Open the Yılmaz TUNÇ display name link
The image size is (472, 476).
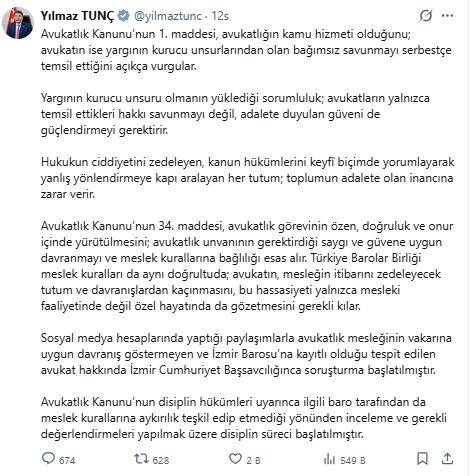[x=77, y=16]
